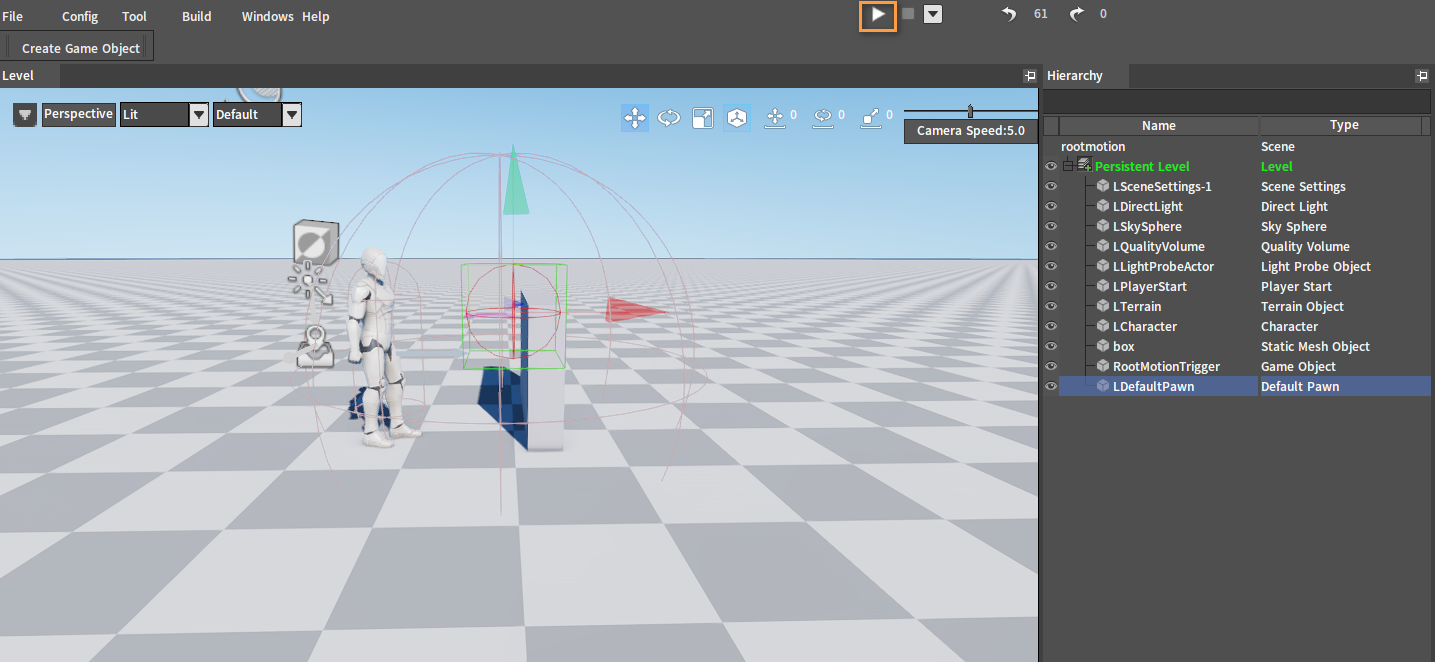The width and height of the screenshot is (1435, 662).
Task: Hide RootMotionTrigger via eye icon
Action: point(1051,366)
